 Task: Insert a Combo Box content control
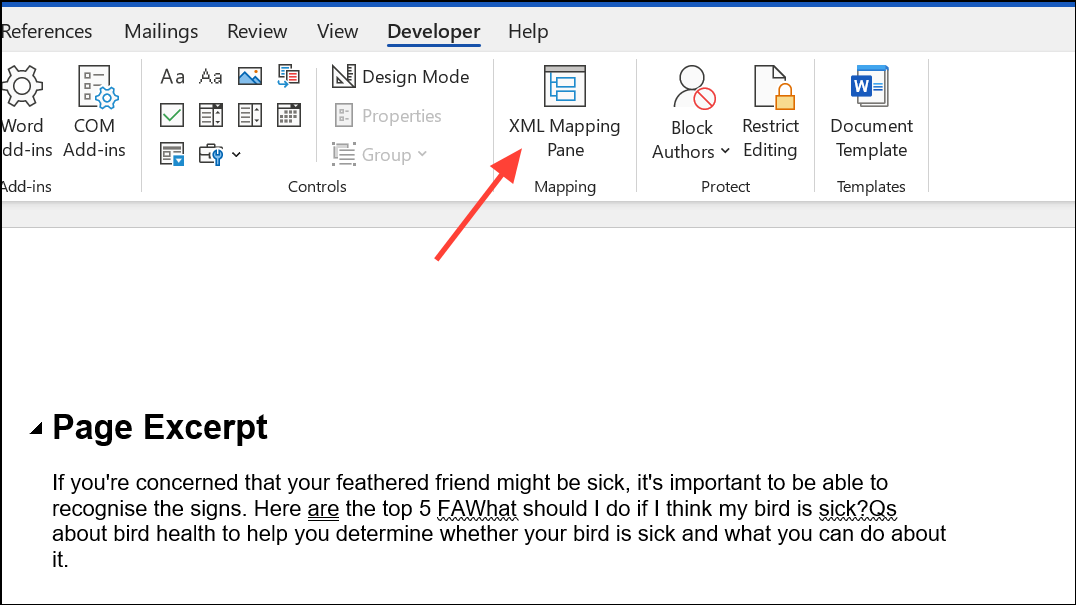click(x=211, y=115)
